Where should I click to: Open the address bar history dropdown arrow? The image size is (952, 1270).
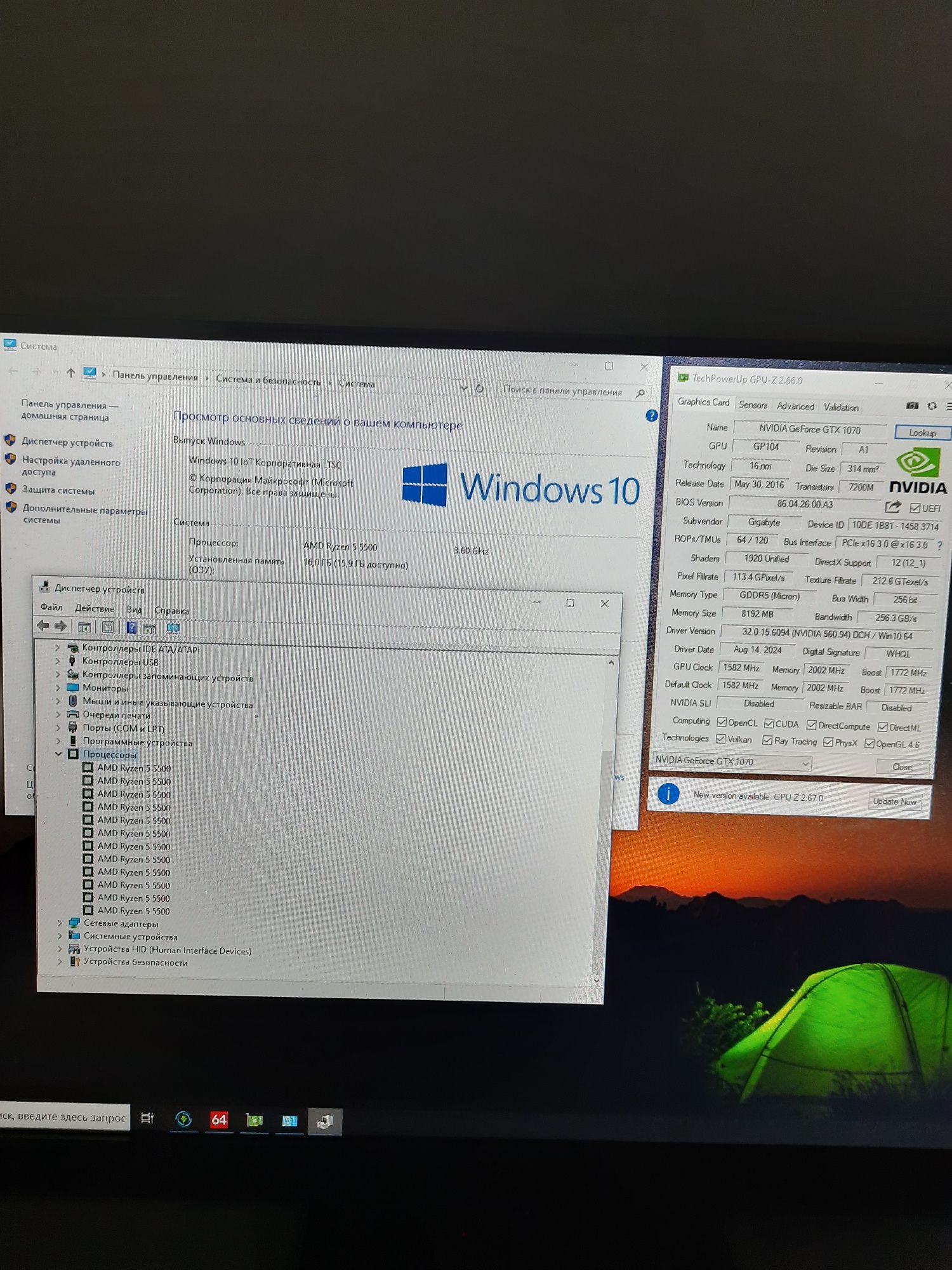pyautogui.click(x=464, y=388)
